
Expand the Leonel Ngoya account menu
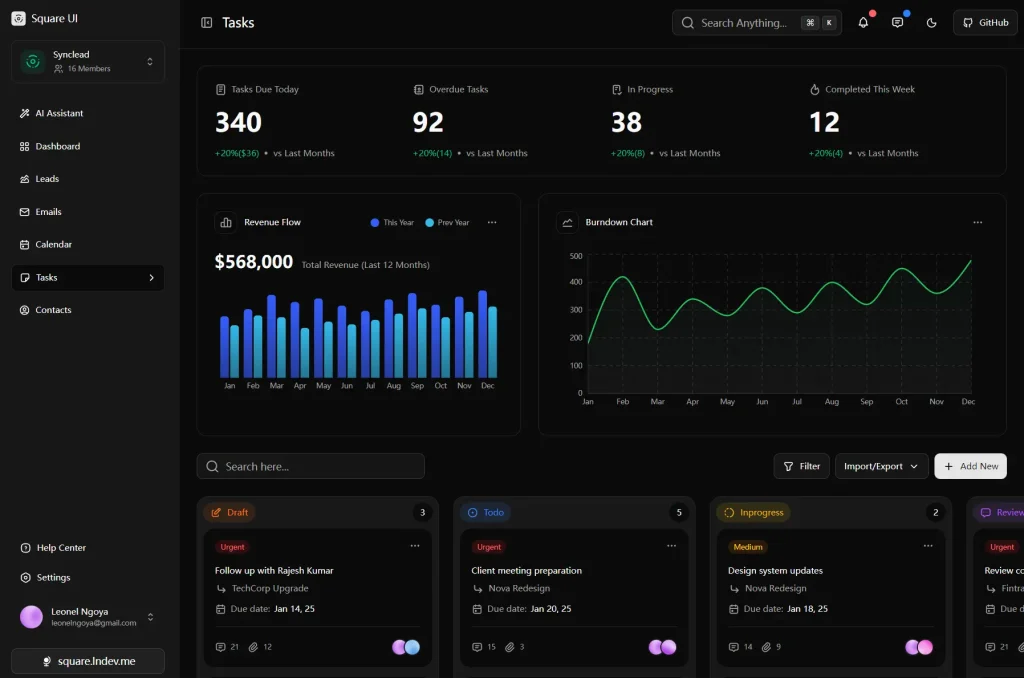tap(152, 617)
